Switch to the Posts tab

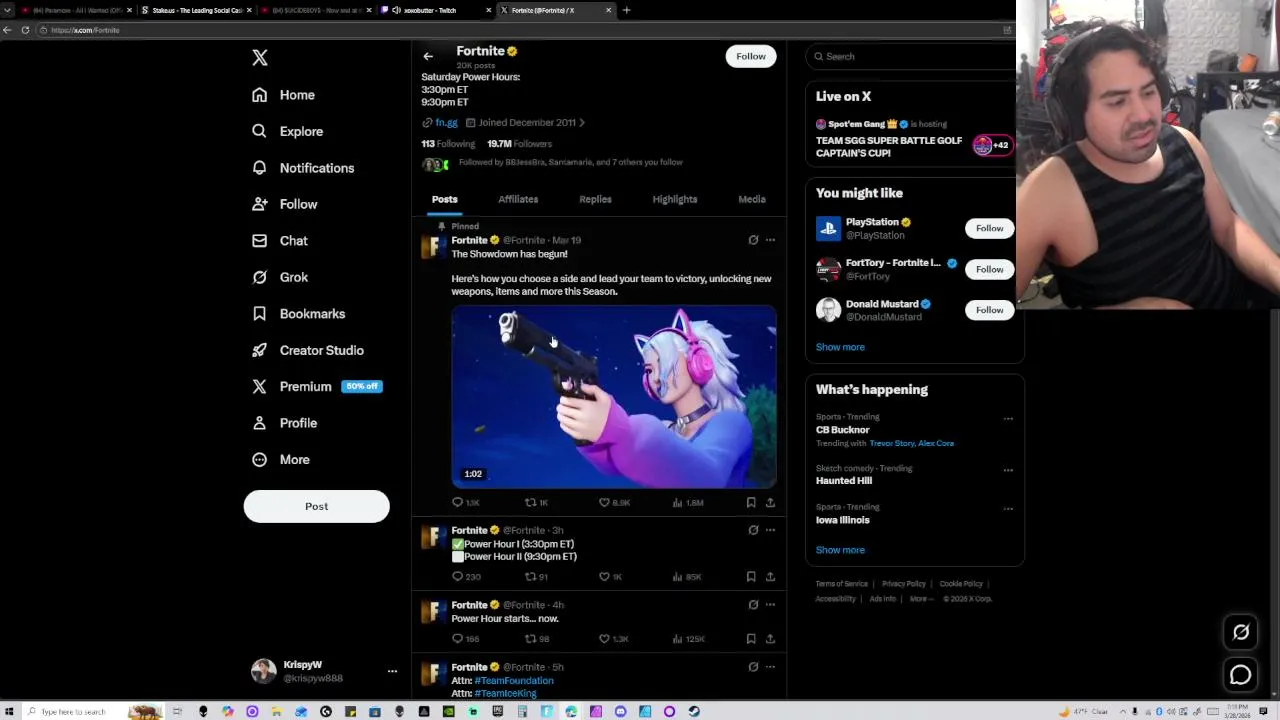(444, 199)
